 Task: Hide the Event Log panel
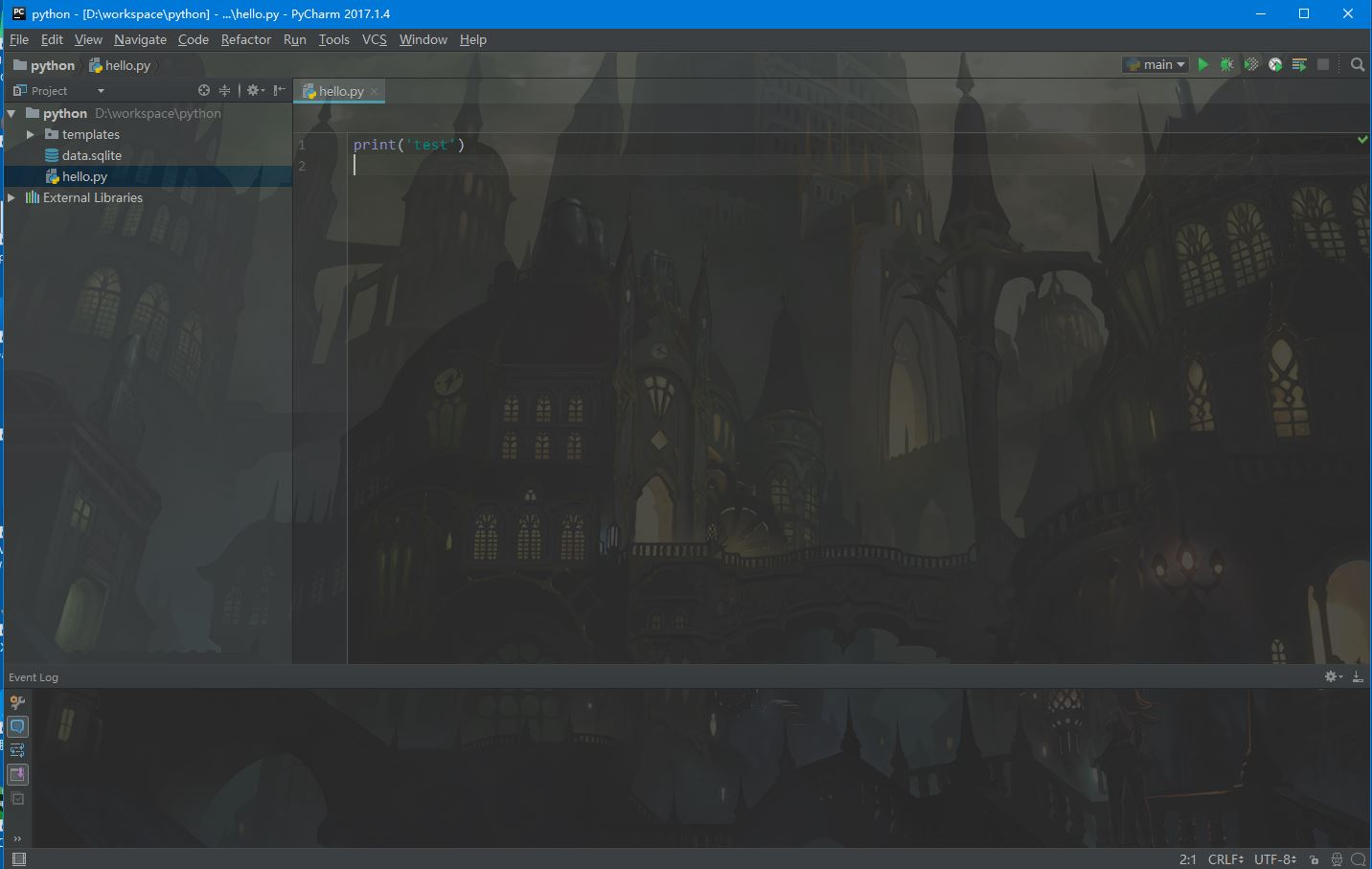pos(1358,676)
